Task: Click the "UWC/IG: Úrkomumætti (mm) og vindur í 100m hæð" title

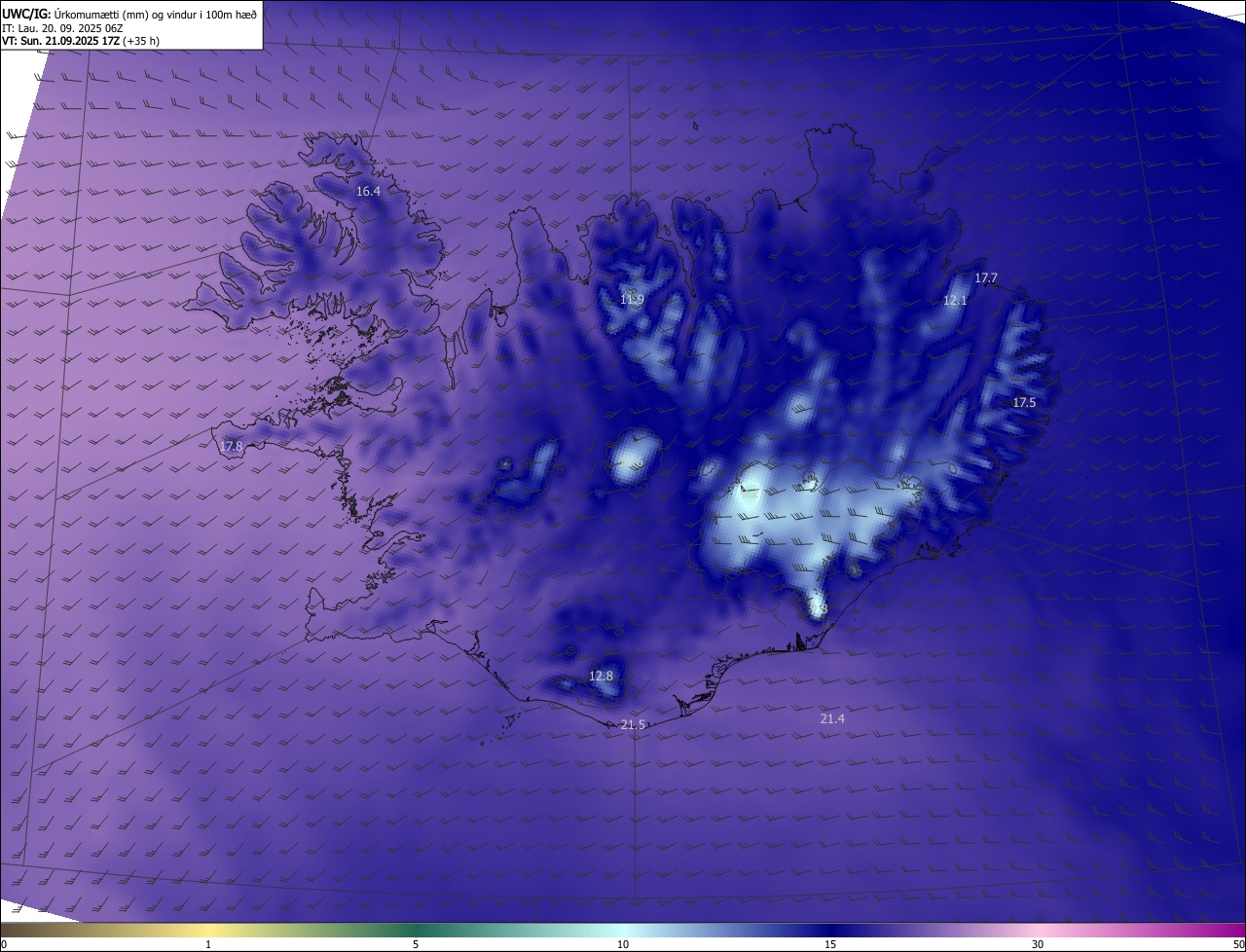Action: pyautogui.click(x=129, y=13)
